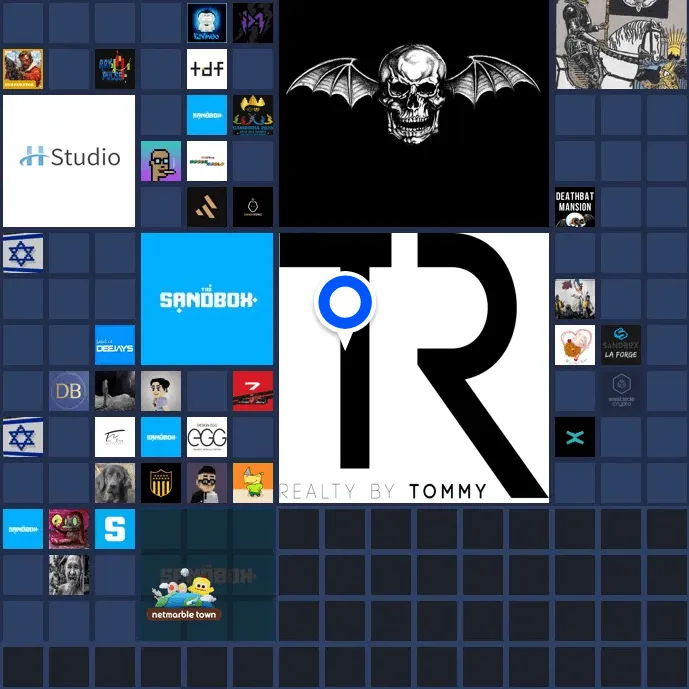
Task: Click the tdf logo land tile
Action: coord(207,69)
